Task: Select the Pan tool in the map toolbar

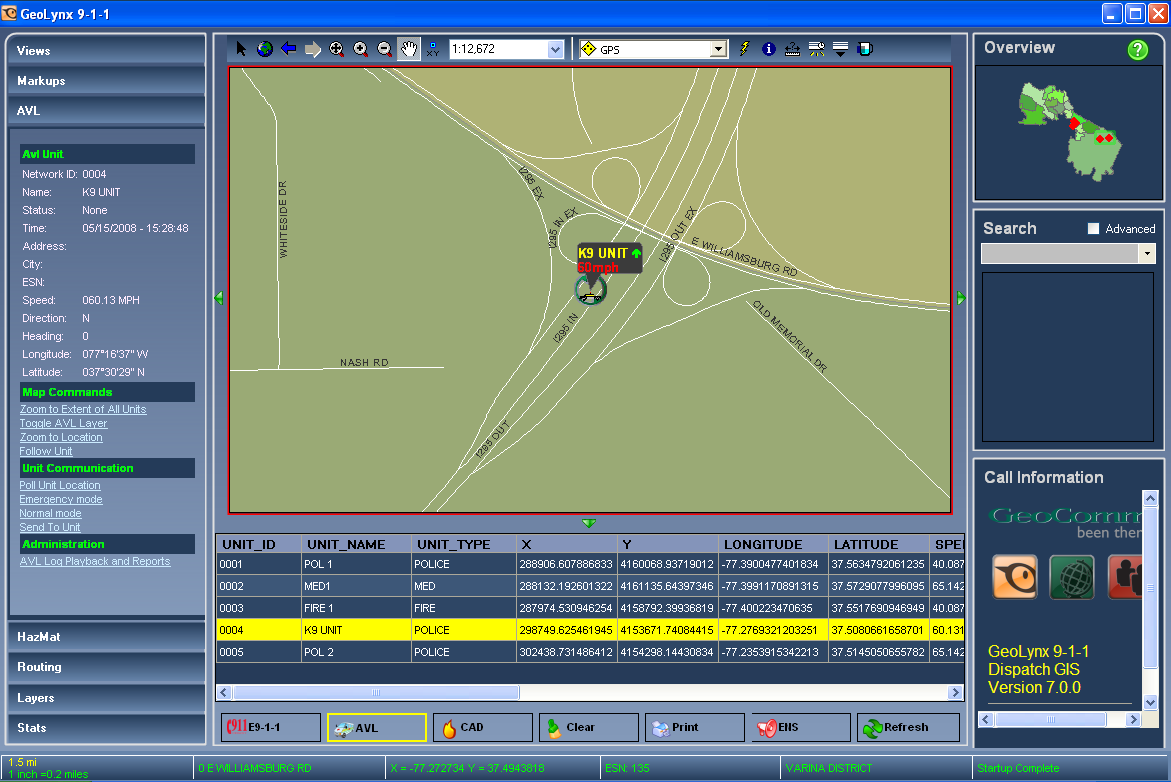Action: [x=408, y=48]
